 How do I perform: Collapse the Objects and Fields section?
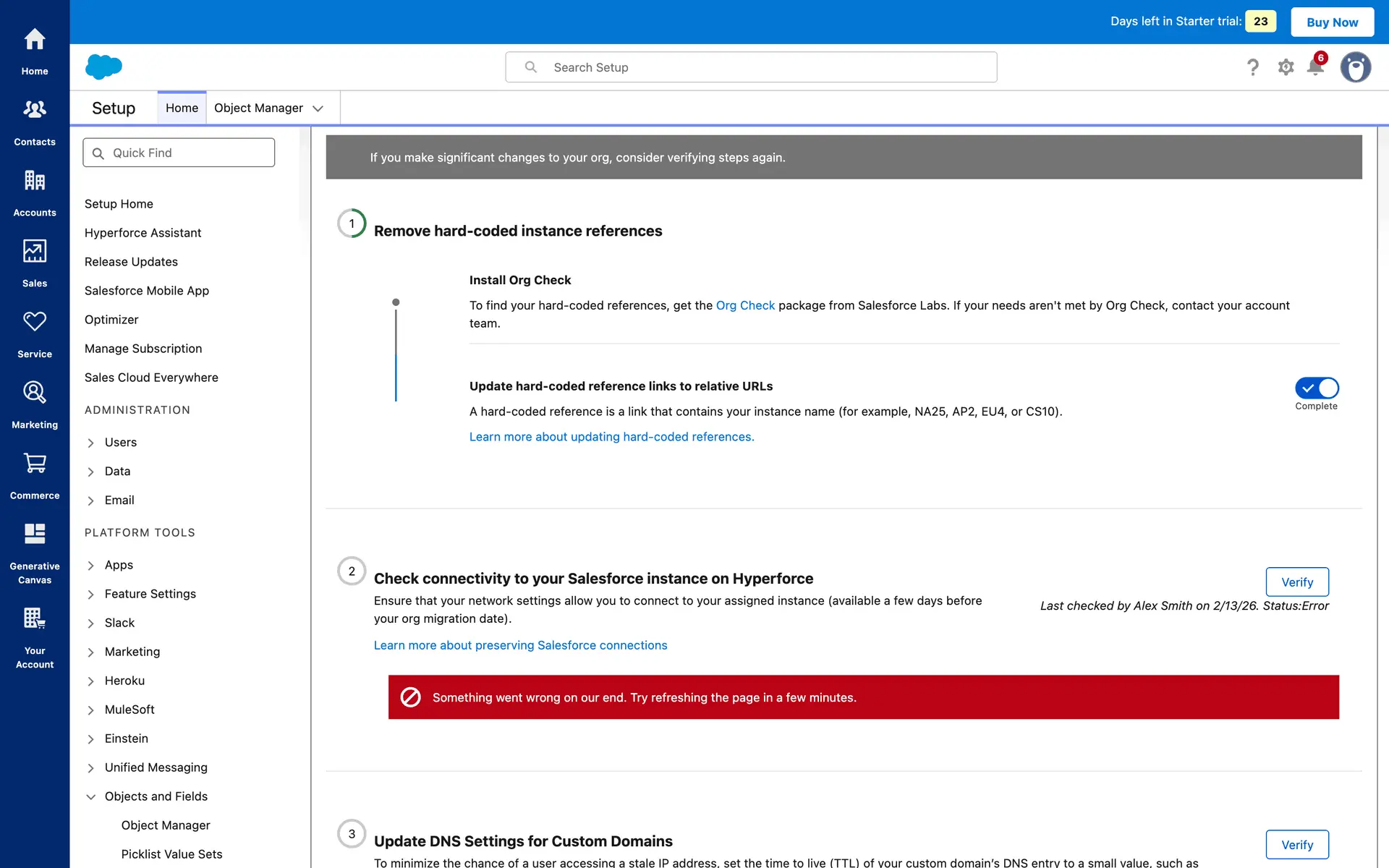(91, 796)
